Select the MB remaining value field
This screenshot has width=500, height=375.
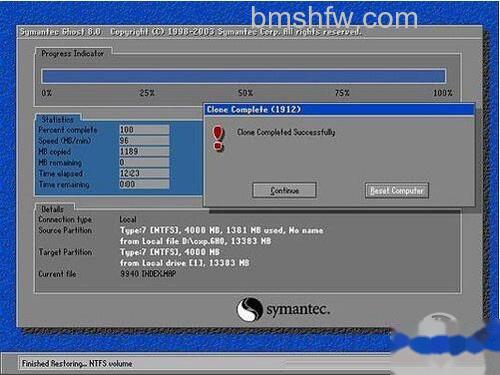click(144, 162)
